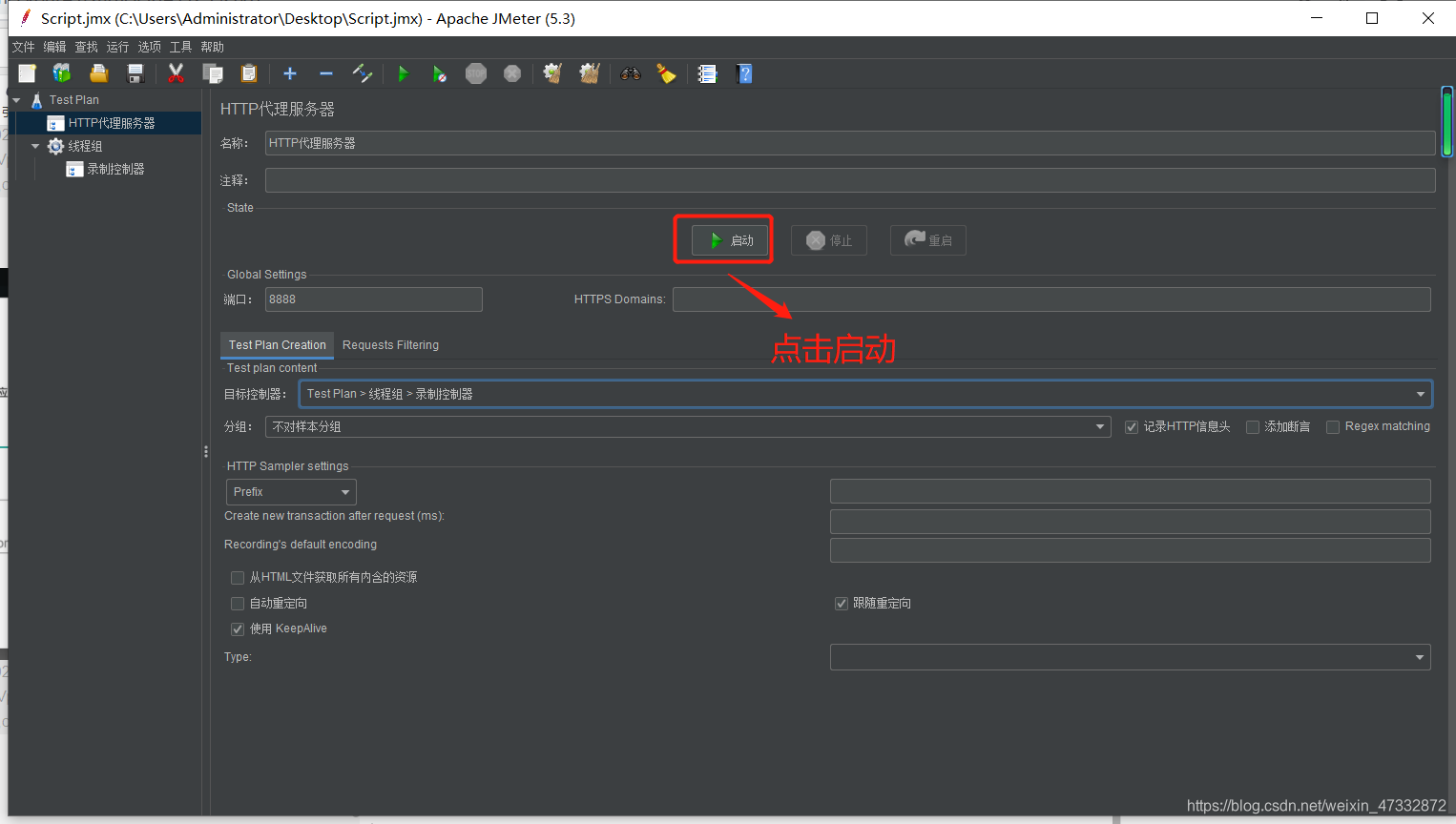This screenshot has width=1456, height=824.
Task: Click the Reset search icon
Action: pos(666,73)
